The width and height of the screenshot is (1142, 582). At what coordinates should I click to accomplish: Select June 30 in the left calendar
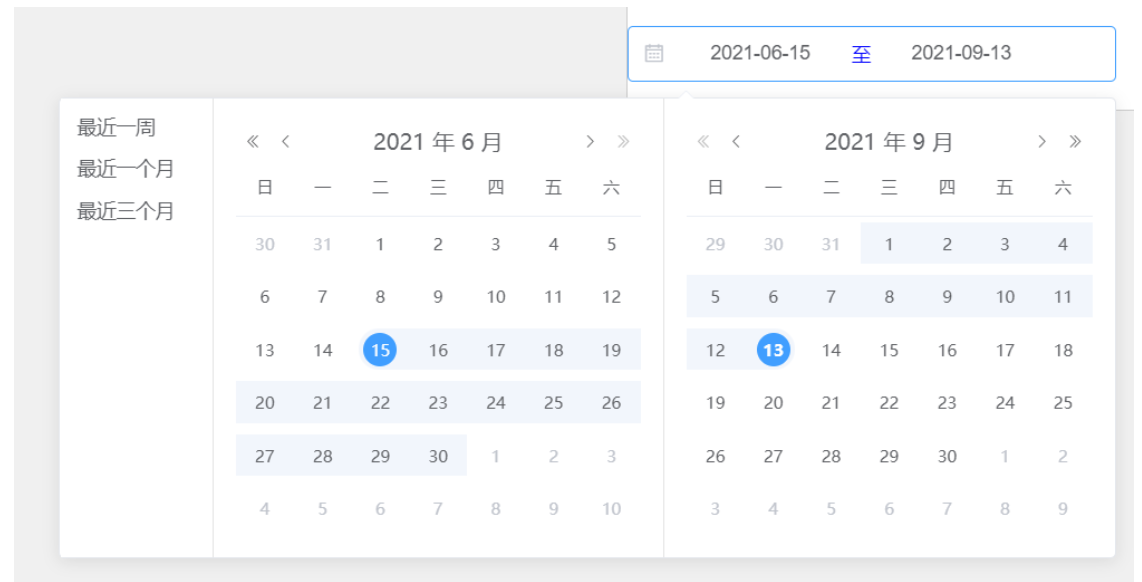click(438, 456)
